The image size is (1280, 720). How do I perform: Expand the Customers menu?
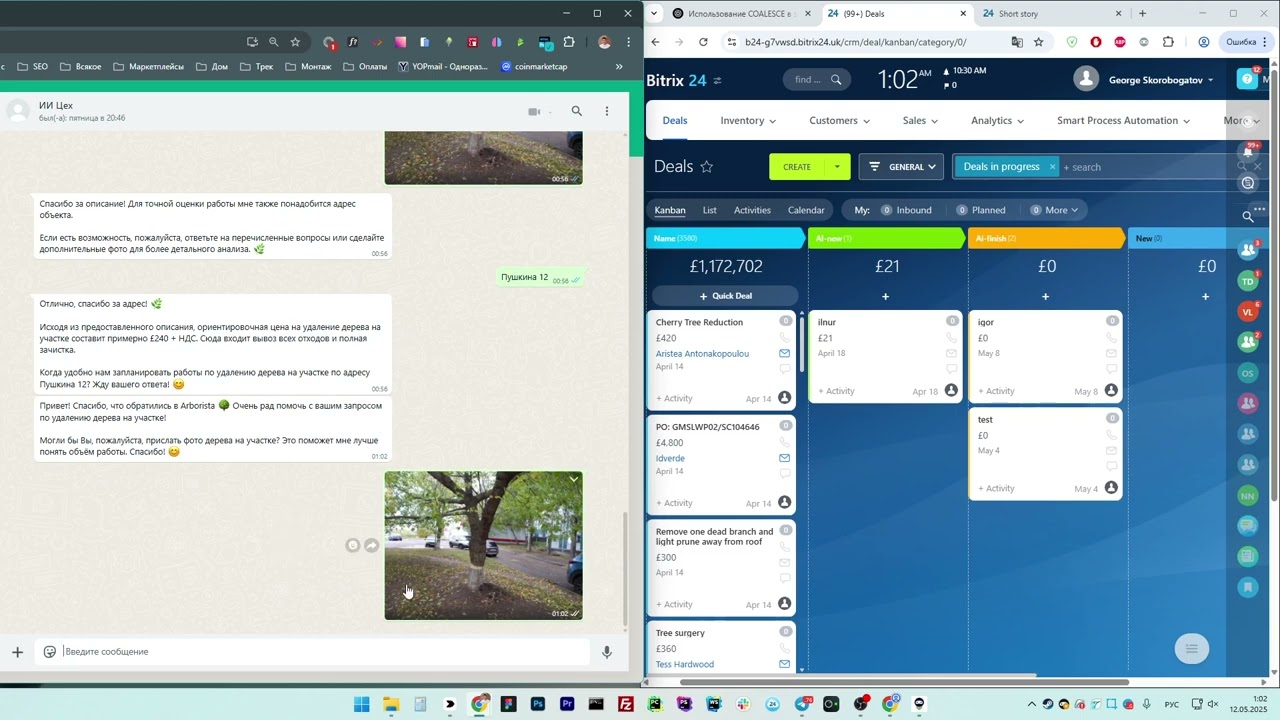click(839, 121)
